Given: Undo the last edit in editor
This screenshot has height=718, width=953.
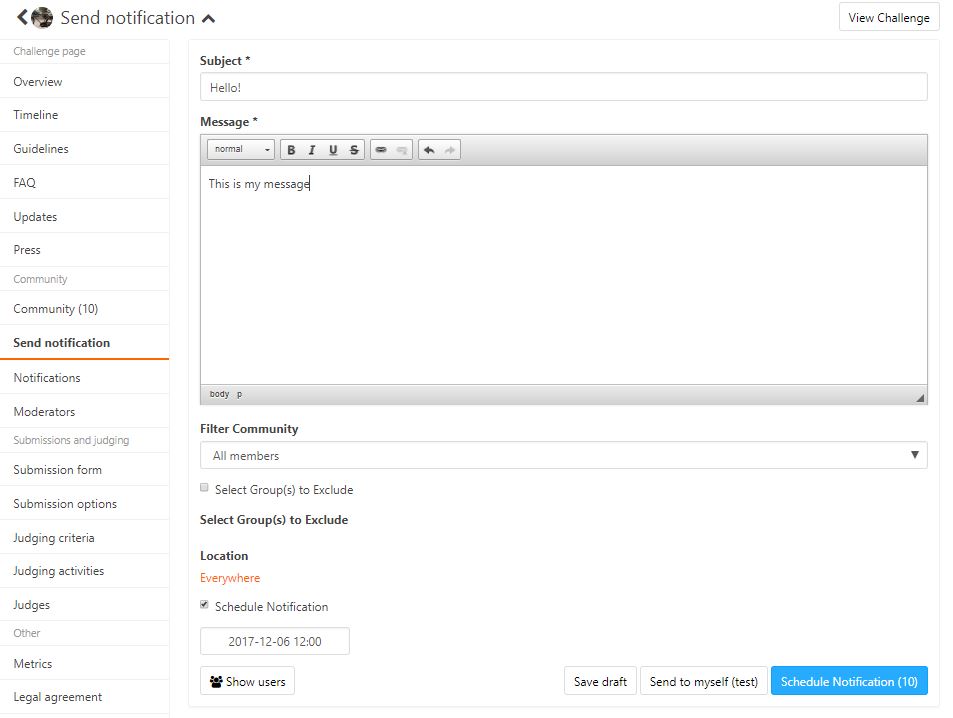Looking at the screenshot, I should [429, 150].
